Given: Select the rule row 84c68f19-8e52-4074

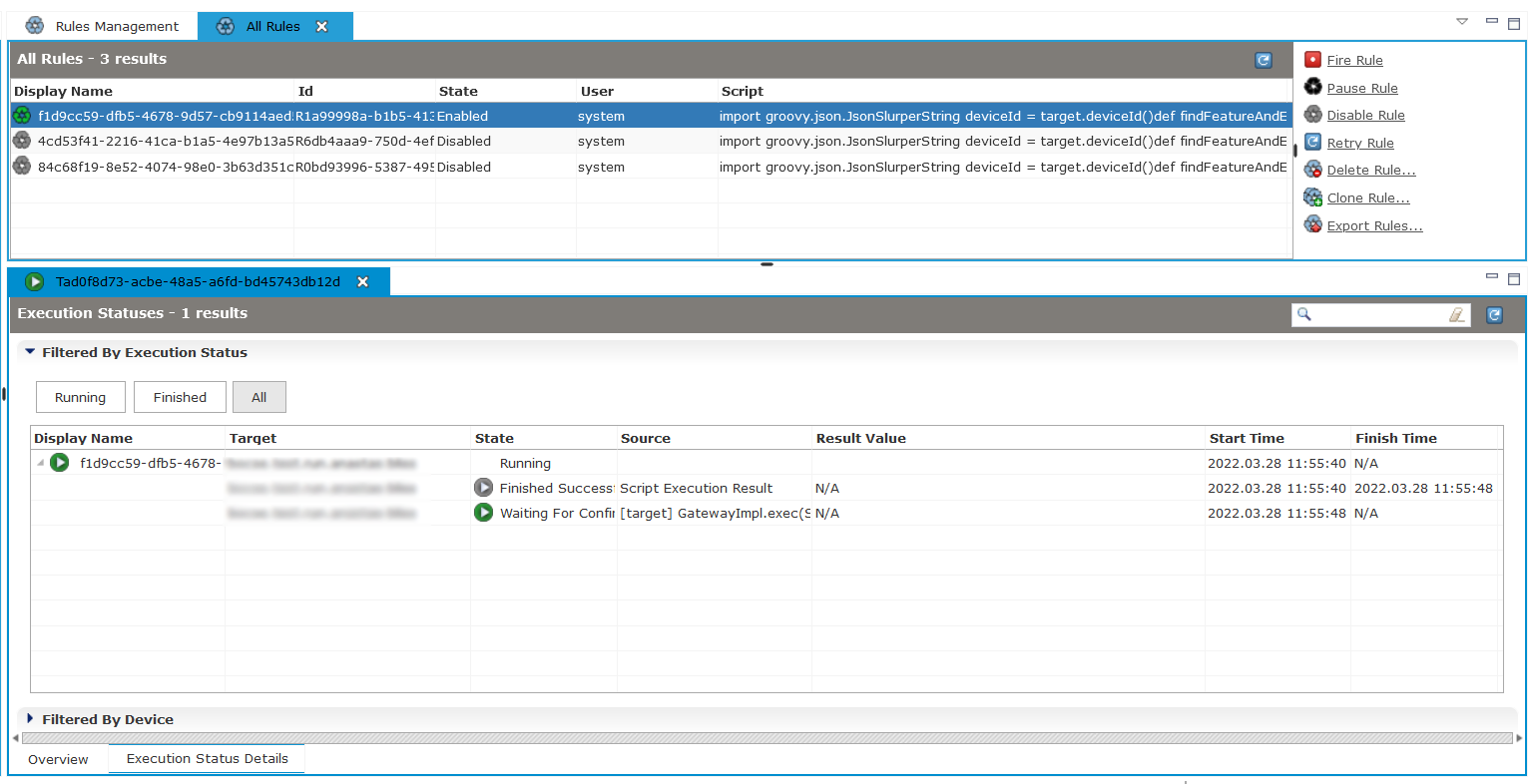Looking at the screenshot, I should 651,167.
